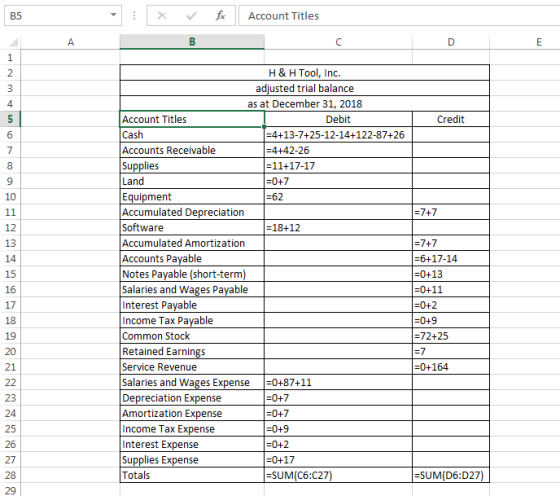The image size is (560, 496).
Task: Click the formula =SUM(C6:C27)
Action: (x=338, y=475)
